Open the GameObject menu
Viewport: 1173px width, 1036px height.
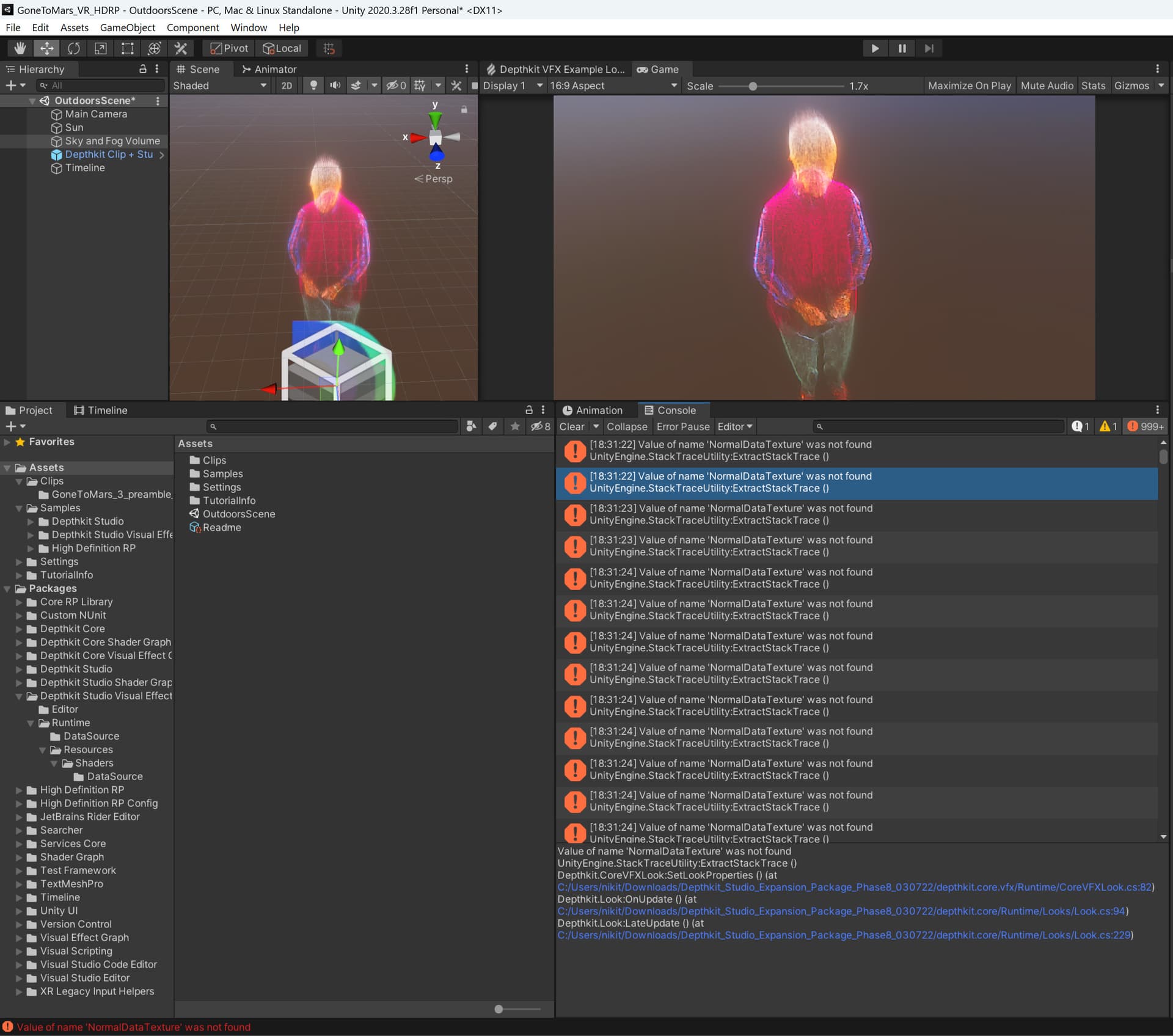(x=127, y=27)
